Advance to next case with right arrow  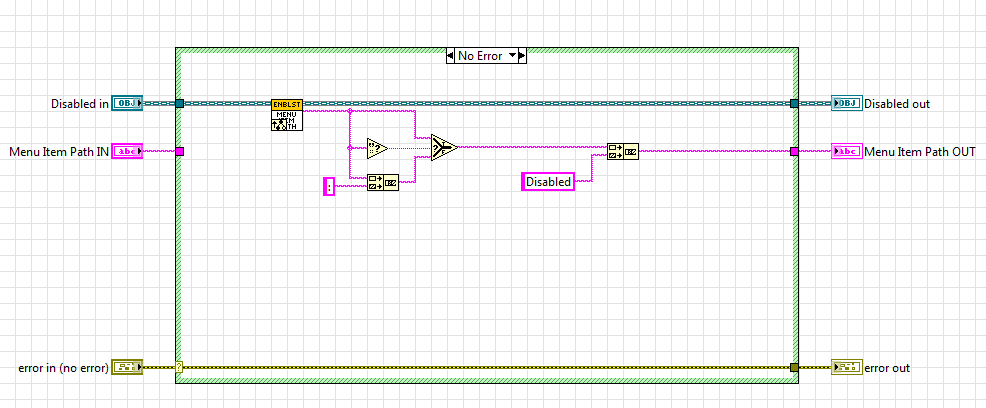tap(523, 56)
